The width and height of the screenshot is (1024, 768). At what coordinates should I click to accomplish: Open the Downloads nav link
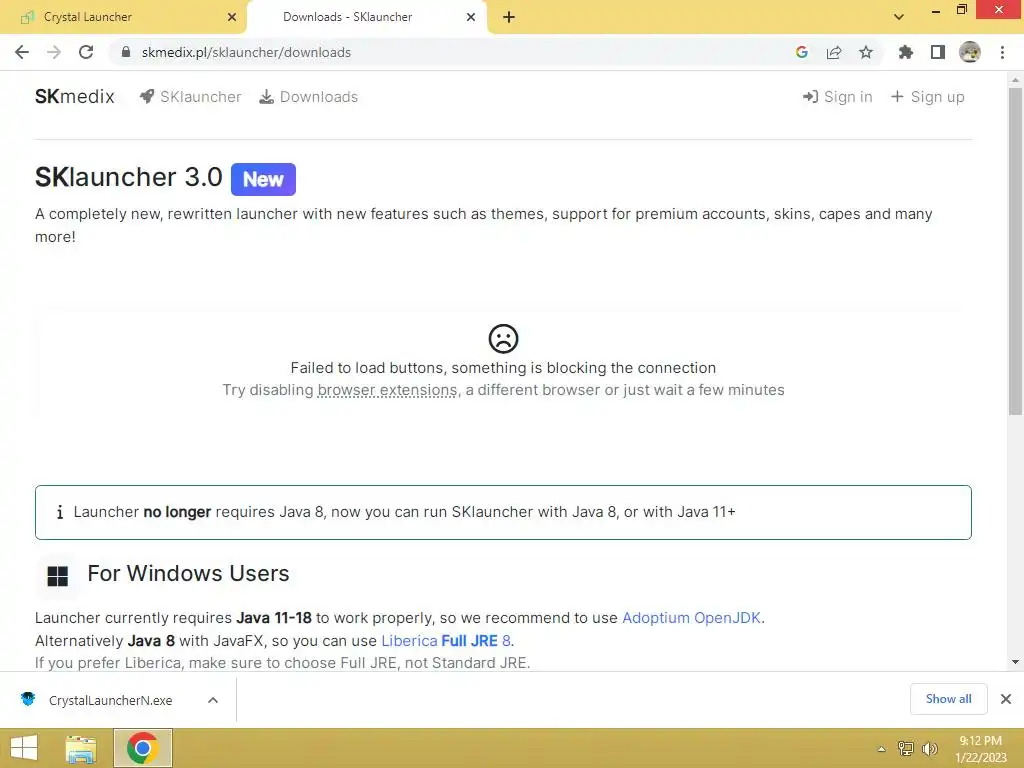coord(309,97)
